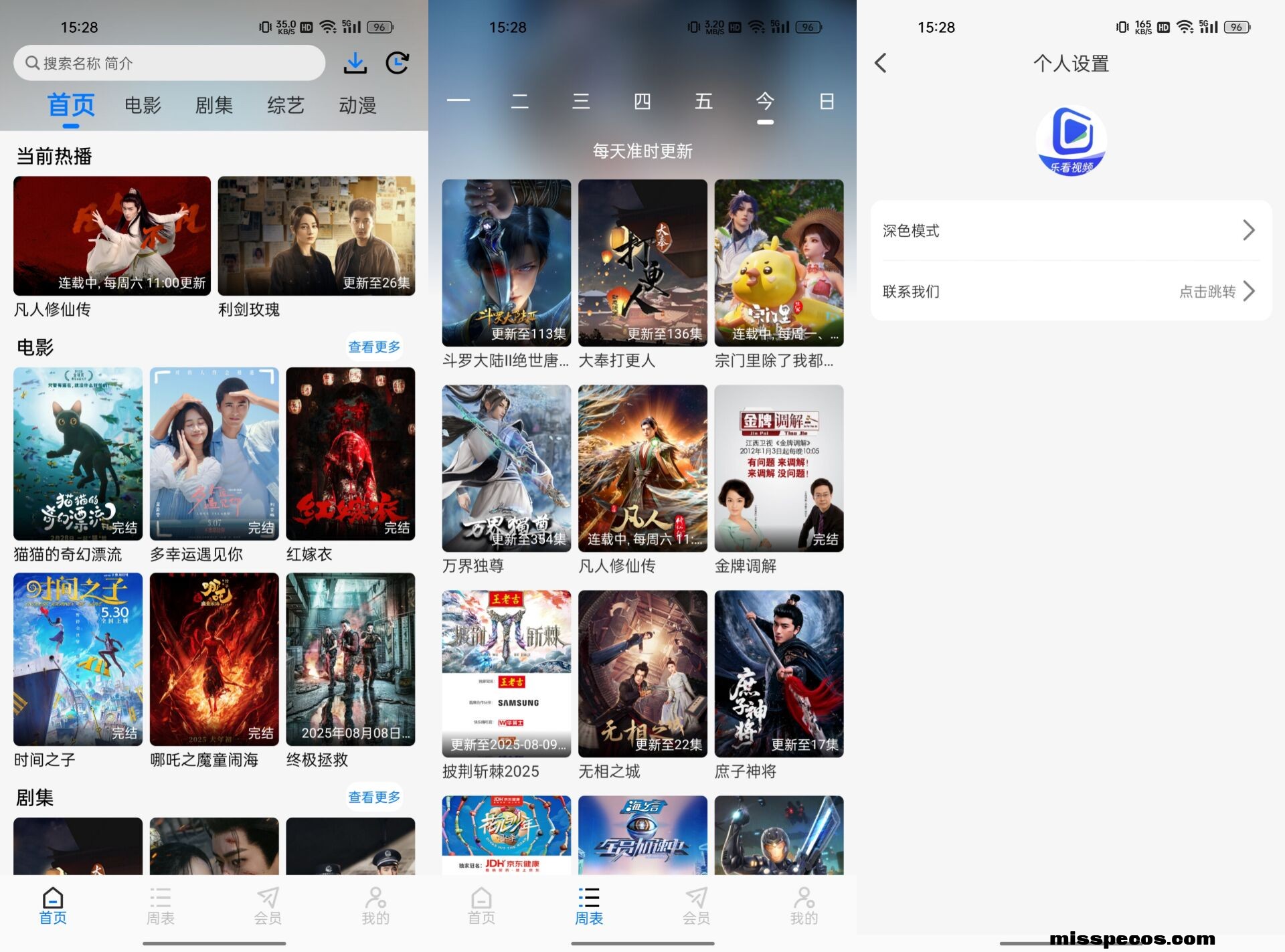This screenshot has height=952, width=1285.
Task: Tap the 万界独尊 title text
Action: click(473, 566)
